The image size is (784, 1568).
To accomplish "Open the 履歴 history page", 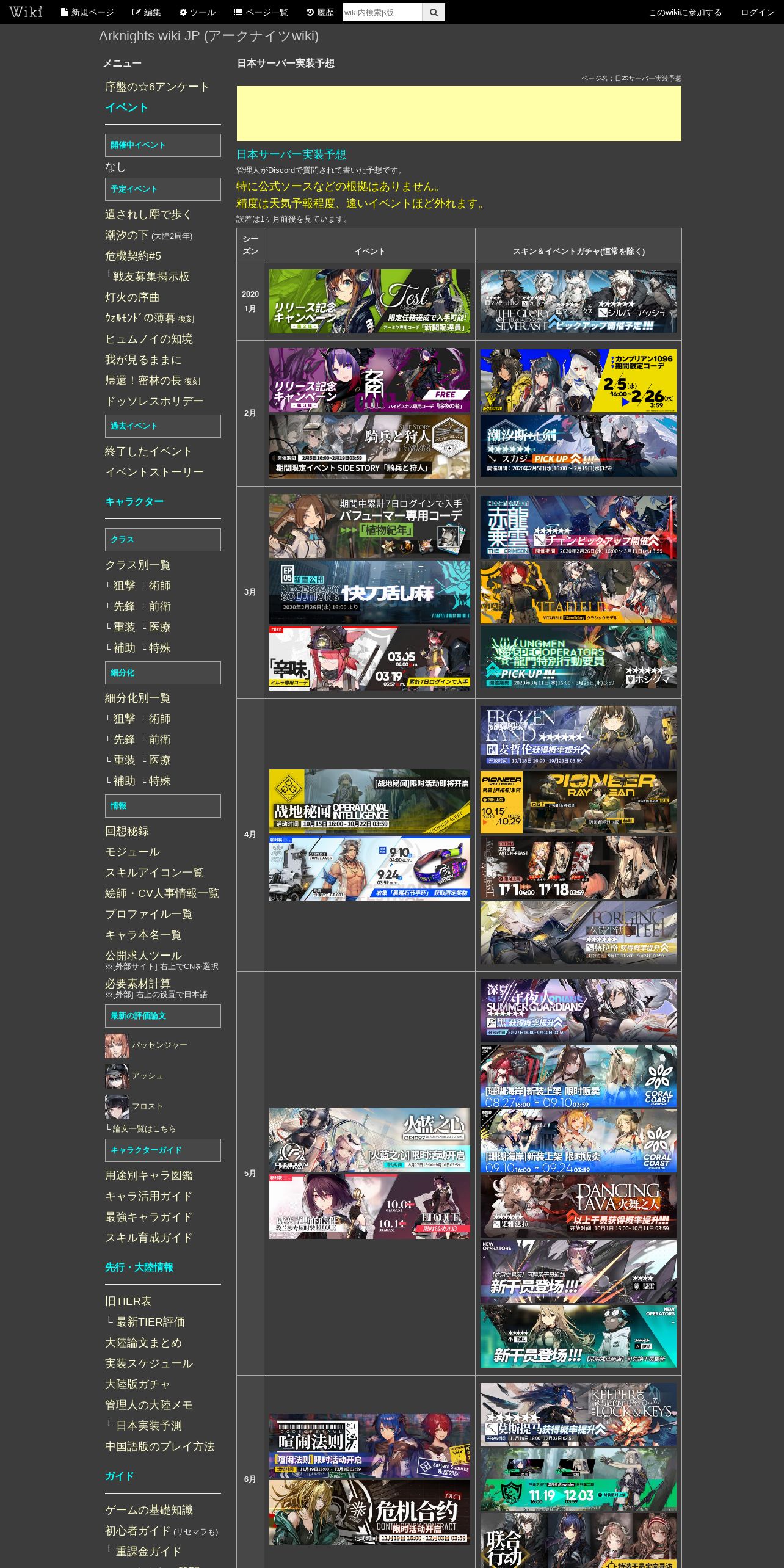I will click(x=320, y=12).
